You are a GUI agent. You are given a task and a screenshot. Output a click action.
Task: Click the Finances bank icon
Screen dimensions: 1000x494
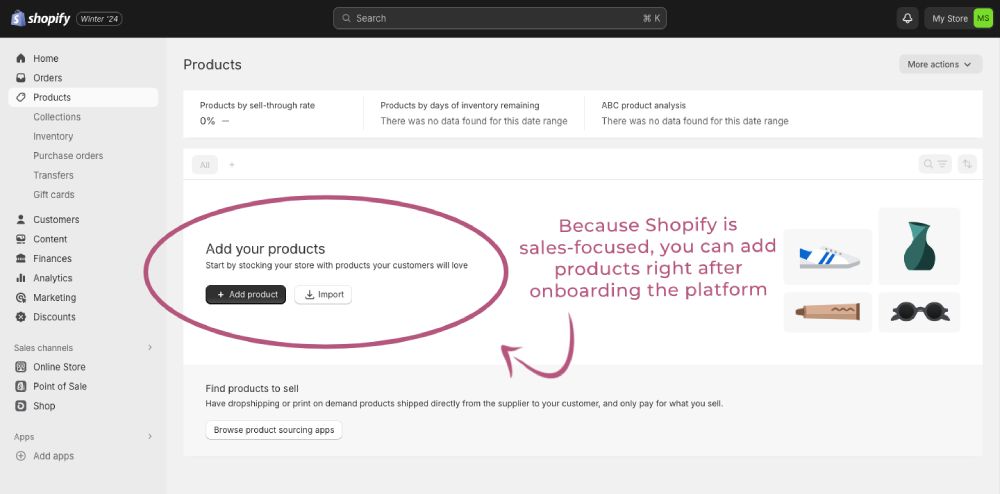click(21, 258)
